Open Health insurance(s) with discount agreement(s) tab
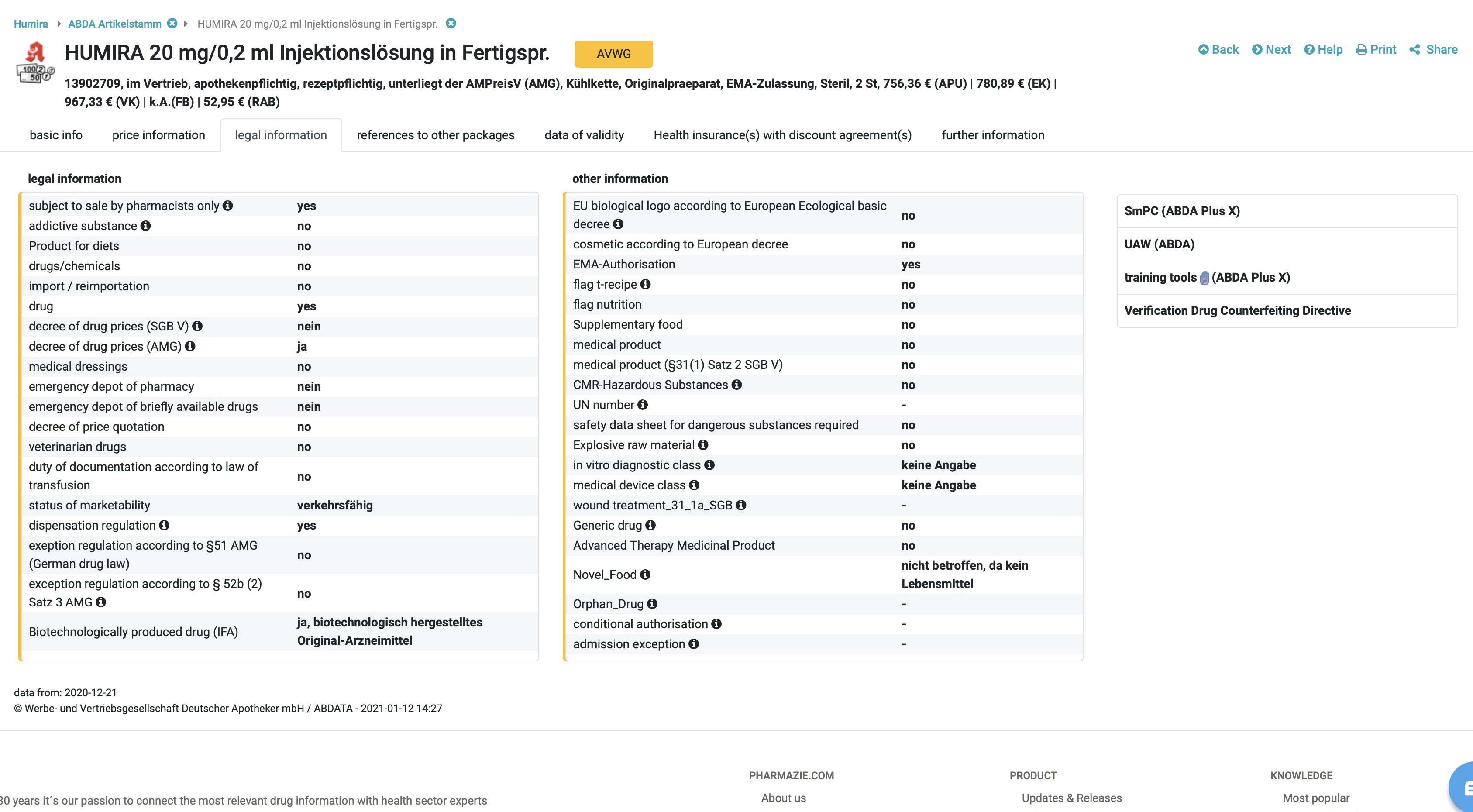Image resolution: width=1473 pixels, height=812 pixels. (x=783, y=135)
